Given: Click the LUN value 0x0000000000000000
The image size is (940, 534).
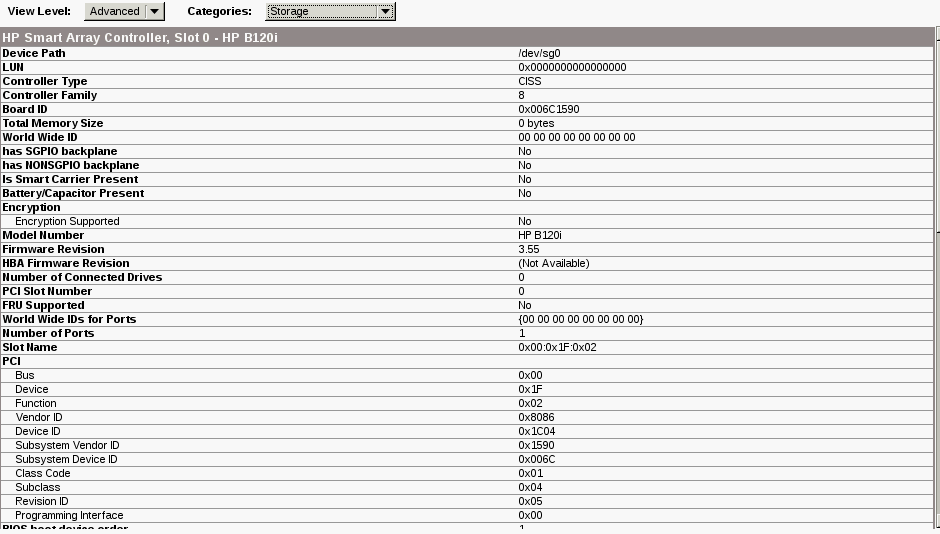Looking at the screenshot, I should [x=572, y=67].
